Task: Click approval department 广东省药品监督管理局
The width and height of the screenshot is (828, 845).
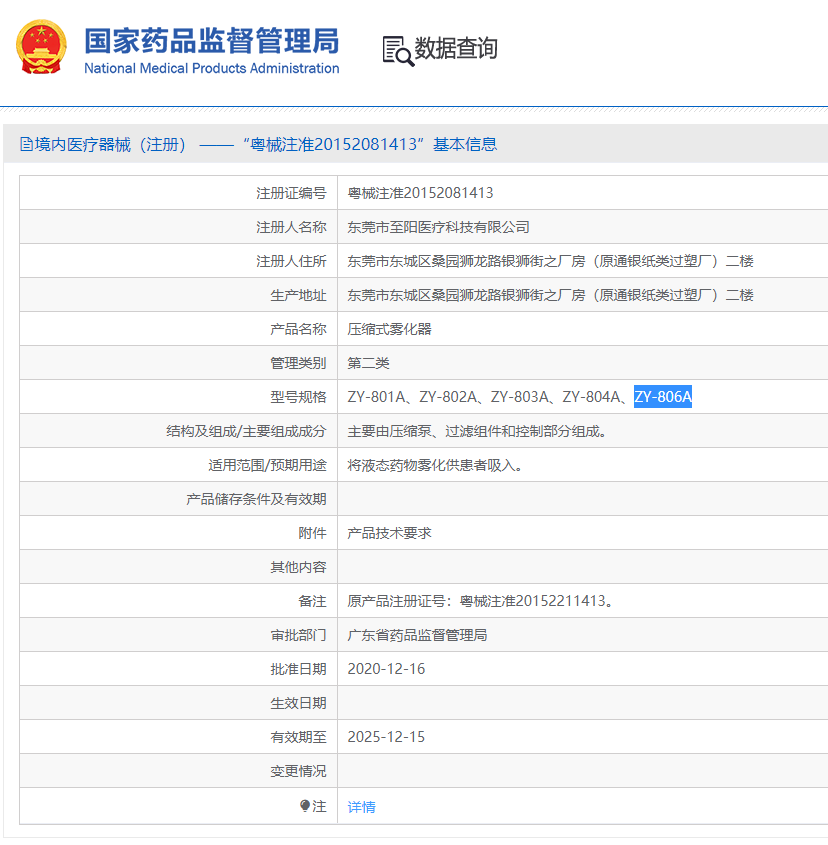Action: point(417,635)
